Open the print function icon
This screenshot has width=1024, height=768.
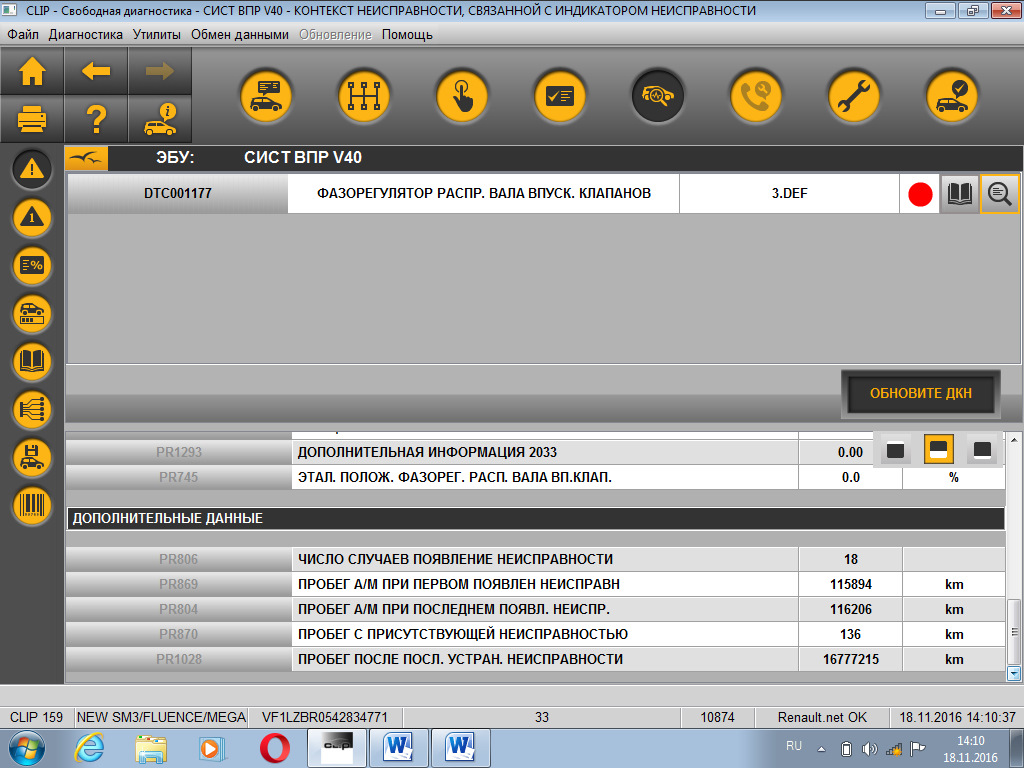32,119
